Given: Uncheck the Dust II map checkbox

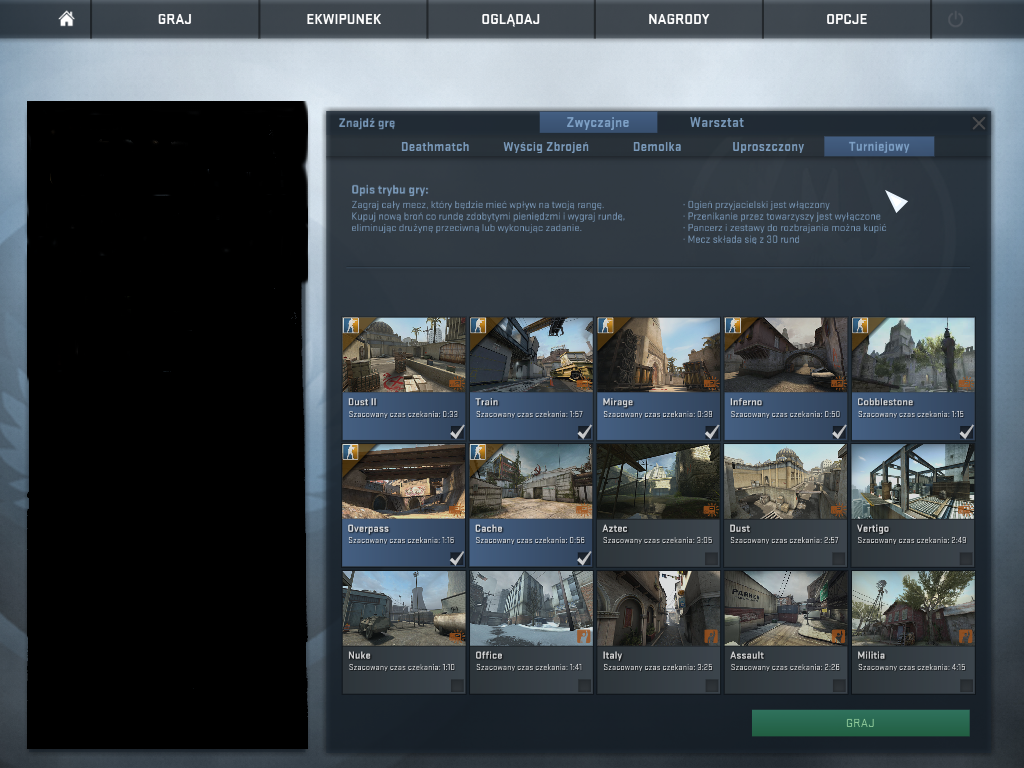Looking at the screenshot, I should [457, 432].
